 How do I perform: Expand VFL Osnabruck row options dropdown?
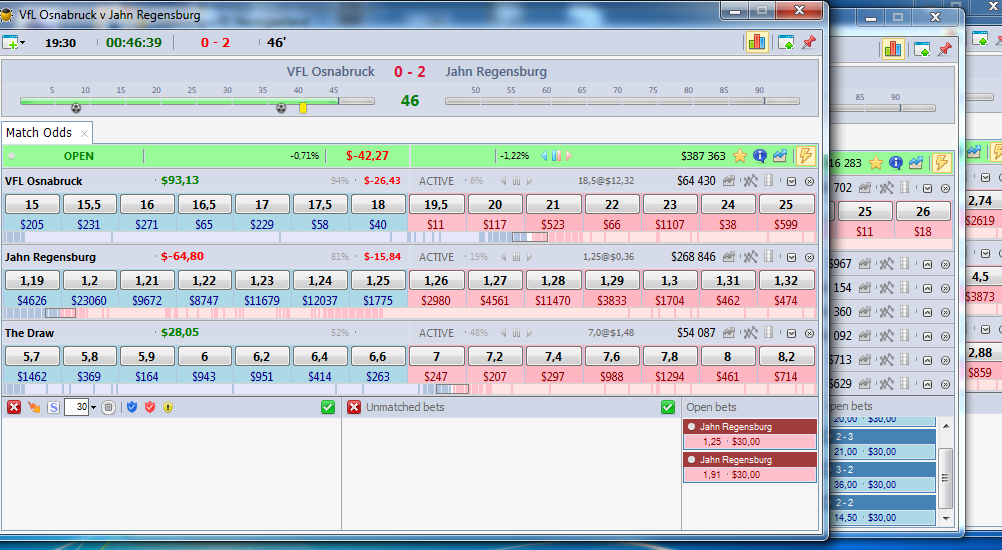(791, 181)
